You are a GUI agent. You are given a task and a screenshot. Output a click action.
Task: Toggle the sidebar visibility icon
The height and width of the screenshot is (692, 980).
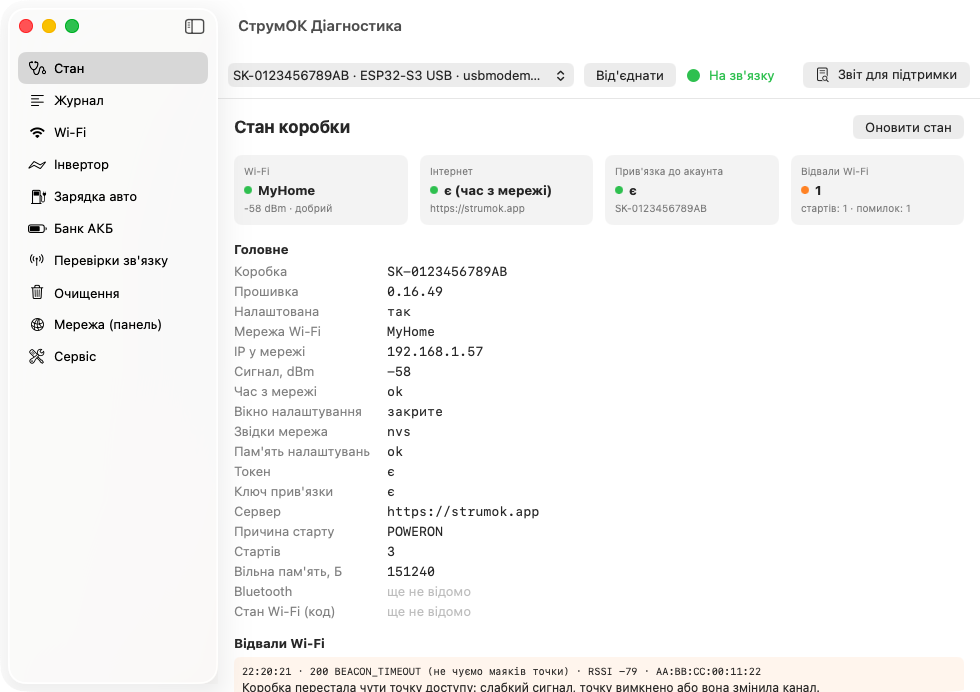(x=194, y=26)
